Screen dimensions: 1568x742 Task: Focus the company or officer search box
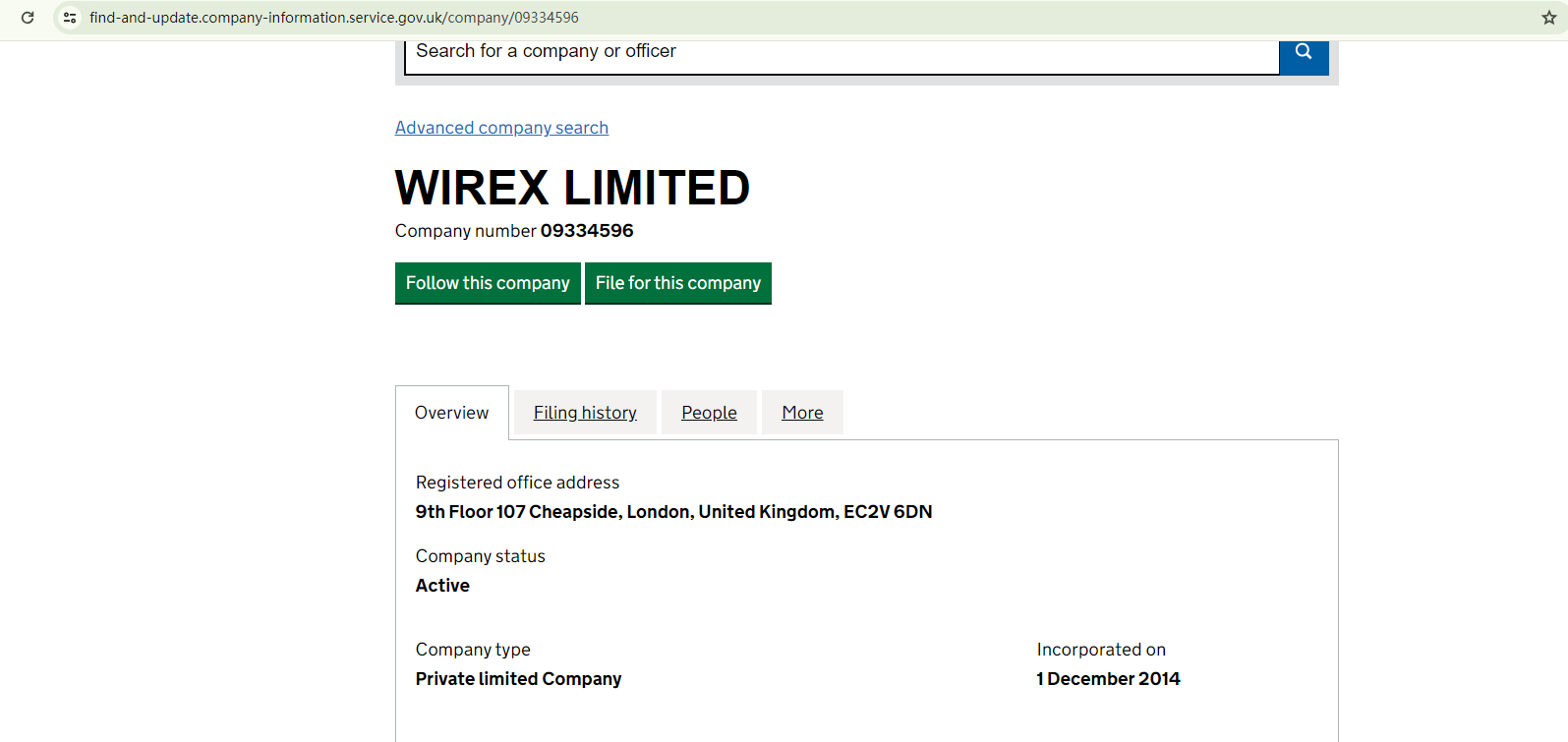click(x=842, y=52)
